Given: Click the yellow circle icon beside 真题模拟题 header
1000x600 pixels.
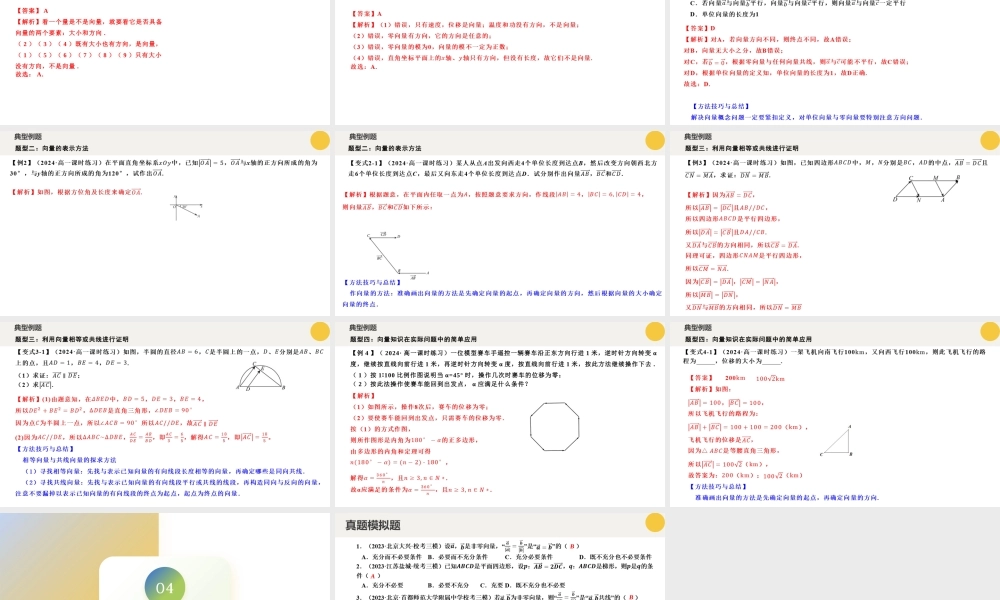Looking at the screenshot, I should click(x=655, y=522).
